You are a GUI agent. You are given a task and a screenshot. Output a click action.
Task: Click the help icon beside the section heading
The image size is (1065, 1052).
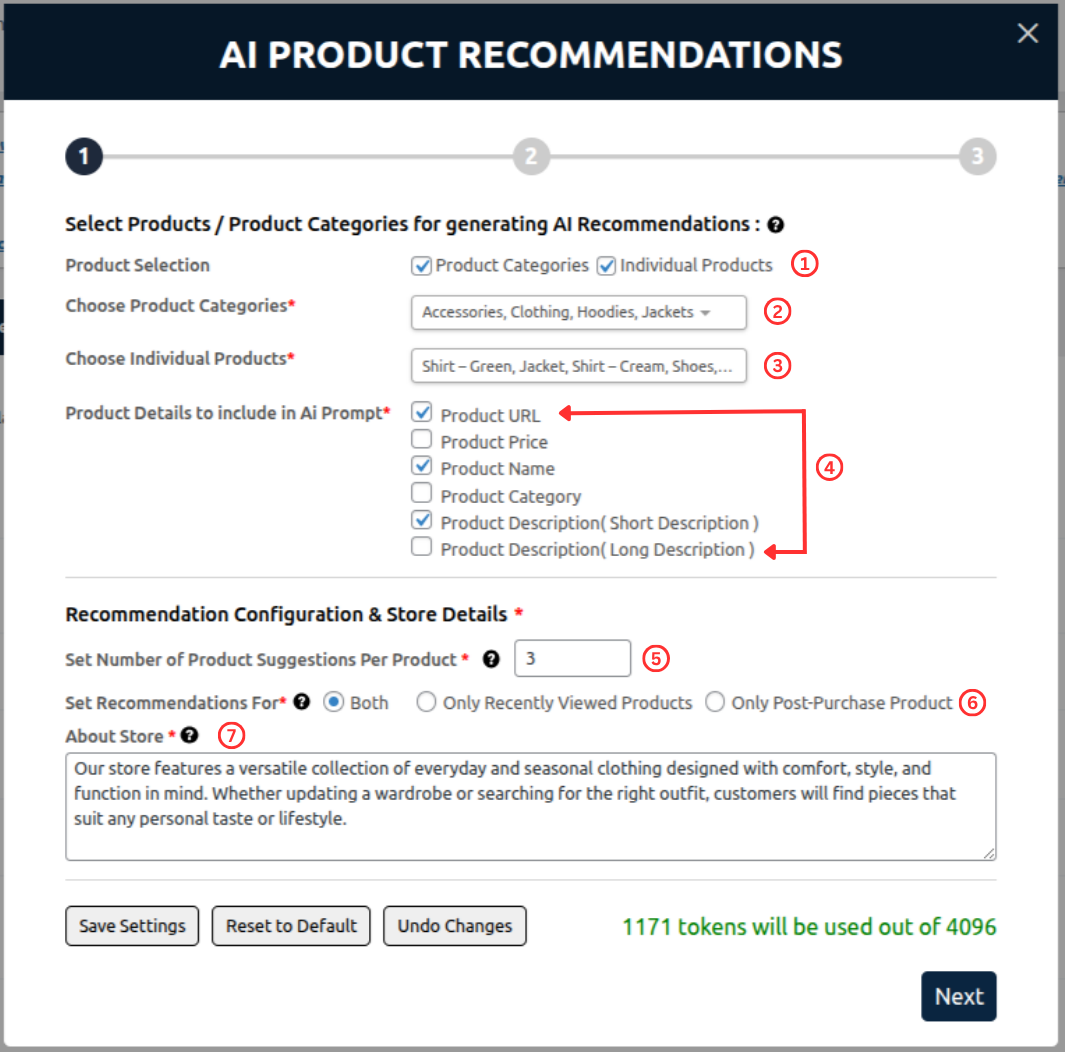[x=775, y=225]
